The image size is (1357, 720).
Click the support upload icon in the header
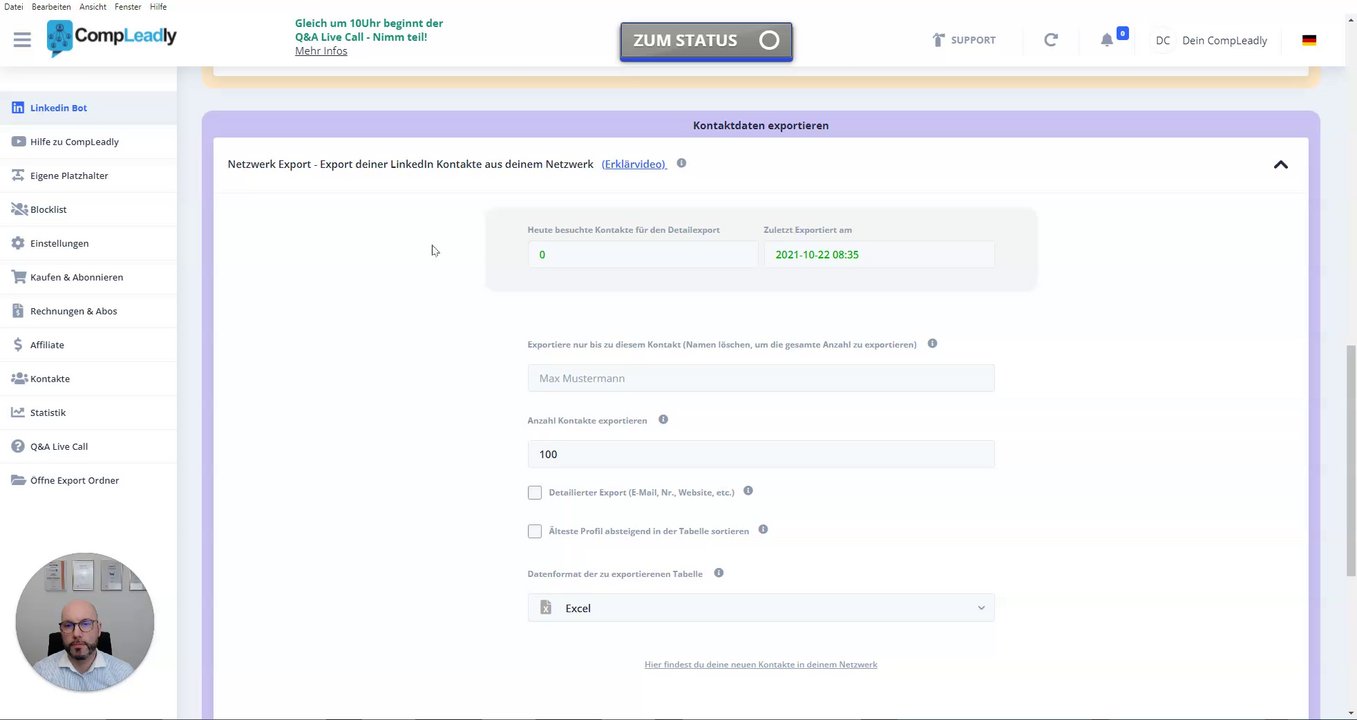(938, 40)
